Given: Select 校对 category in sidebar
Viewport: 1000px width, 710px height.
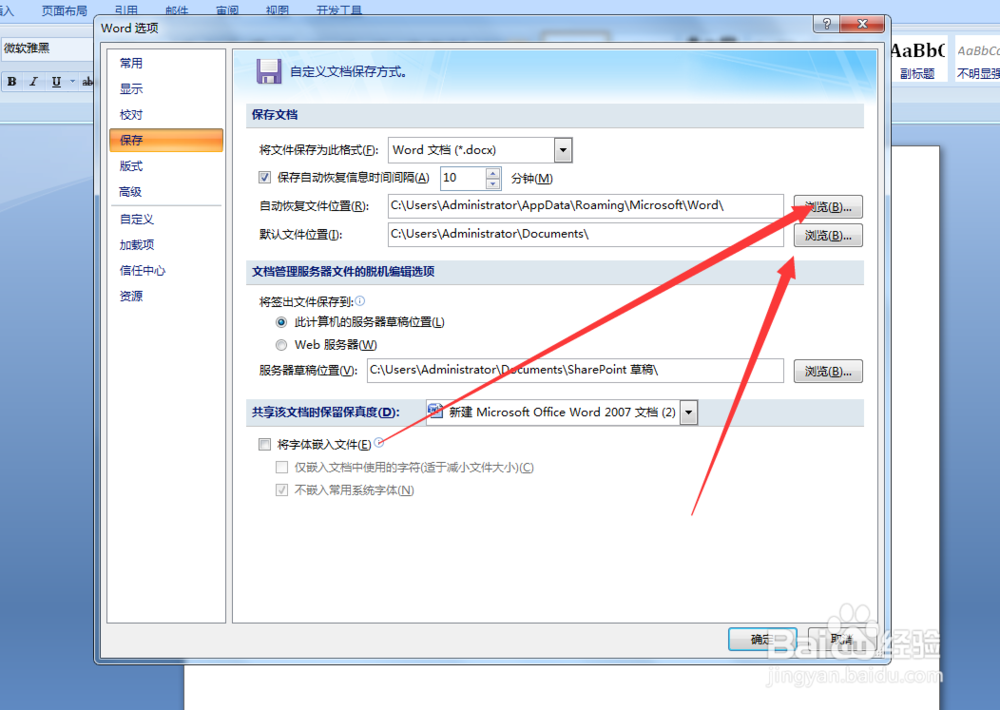Looking at the screenshot, I should point(166,115).
